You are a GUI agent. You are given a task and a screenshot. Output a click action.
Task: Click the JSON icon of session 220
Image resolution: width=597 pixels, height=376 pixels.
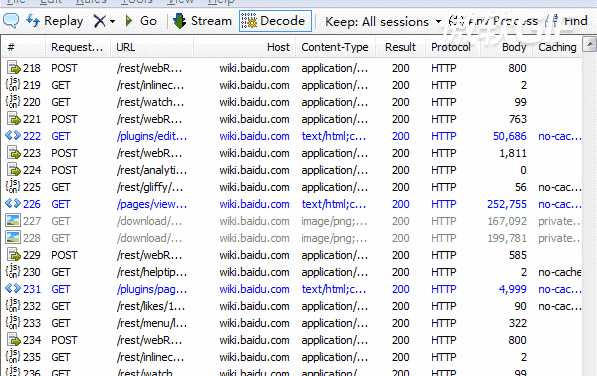(13, 102)
